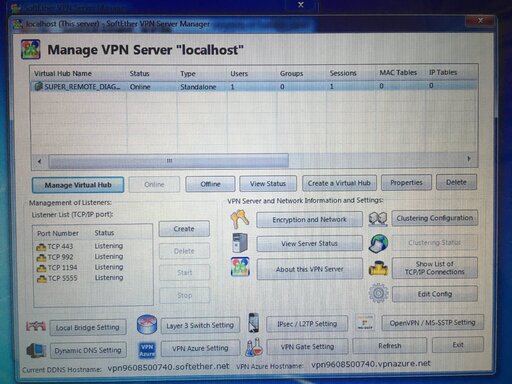The width and height of the screenshot is (512, 384).
Task: Open VPN Azure Setting
Action: tap(200, 348)
